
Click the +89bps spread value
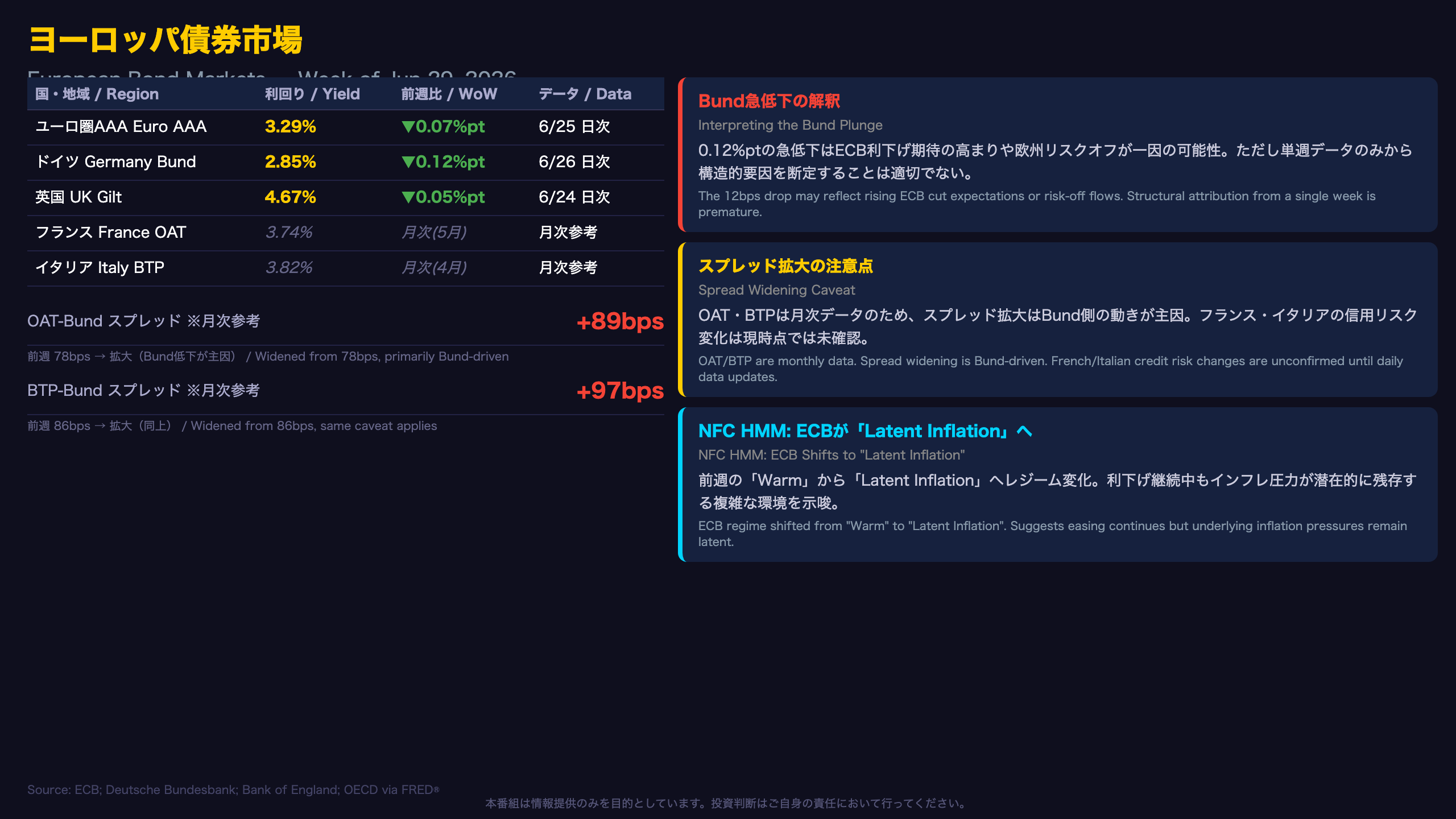click(x=620, y=321)
